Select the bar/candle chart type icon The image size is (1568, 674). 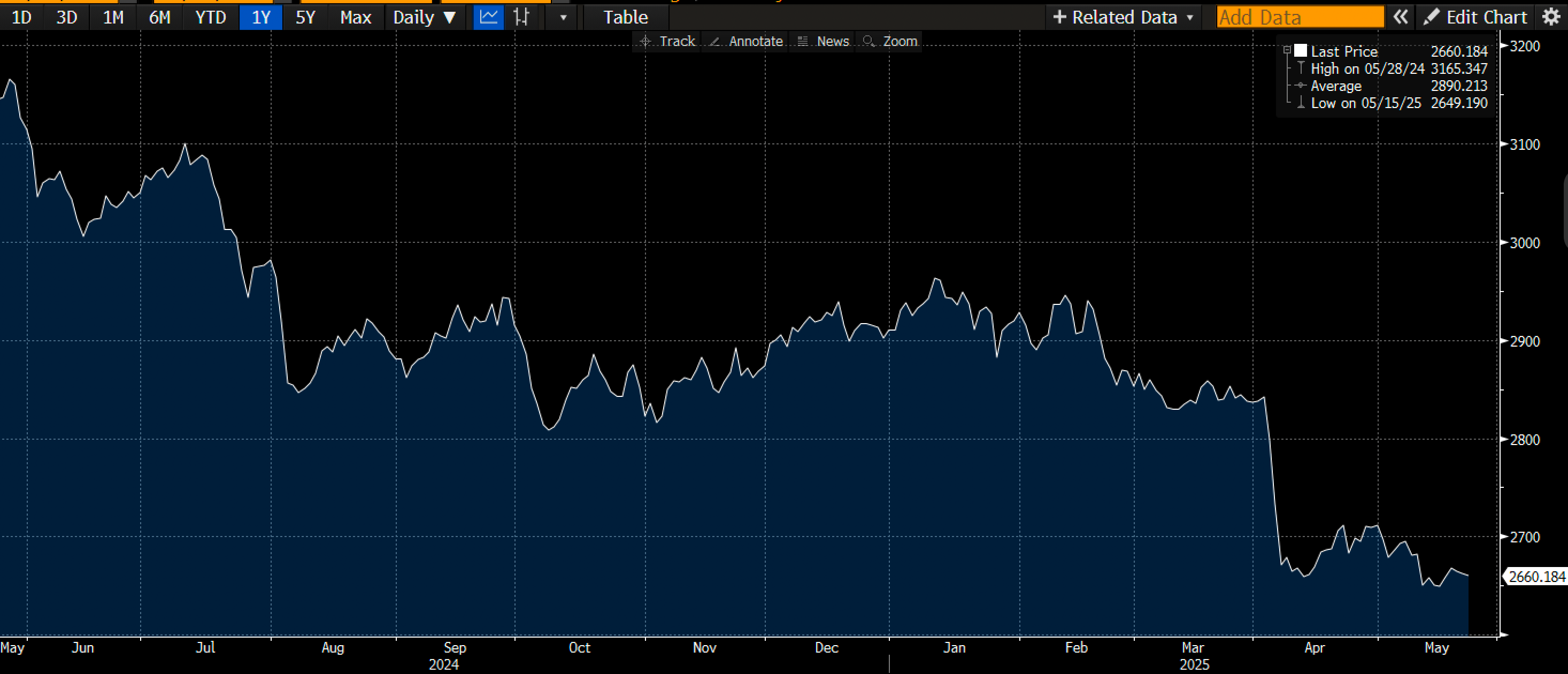[x=521, y=17]
